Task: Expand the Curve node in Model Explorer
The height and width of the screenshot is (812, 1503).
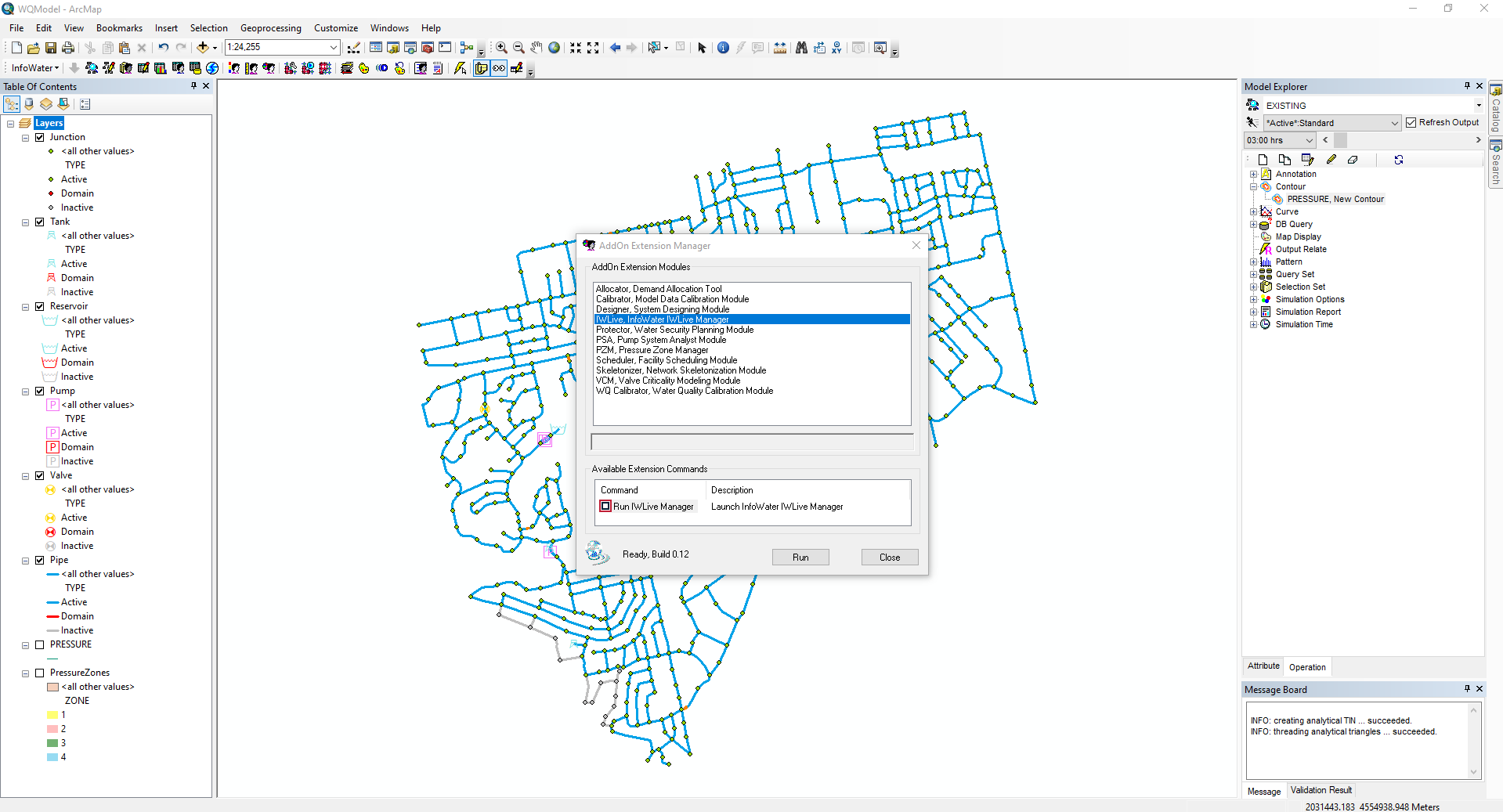Action: coord(1254,211)
